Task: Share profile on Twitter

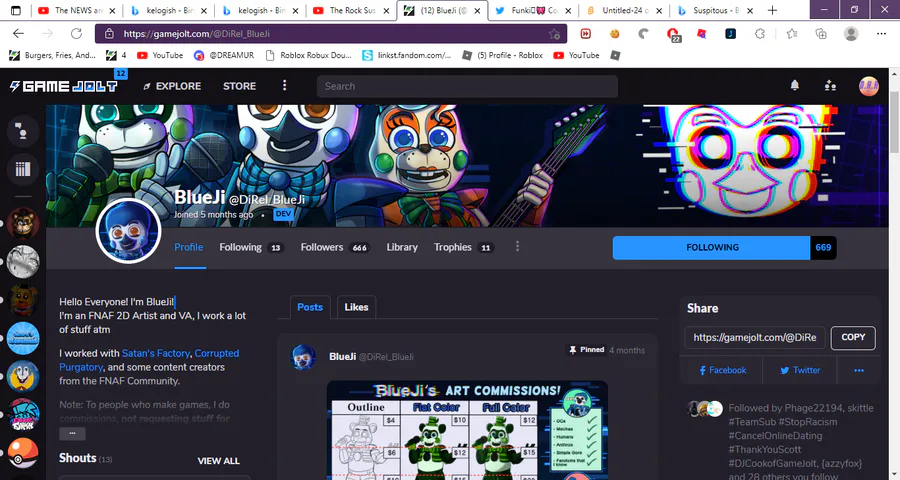Action: pos(800,370)
